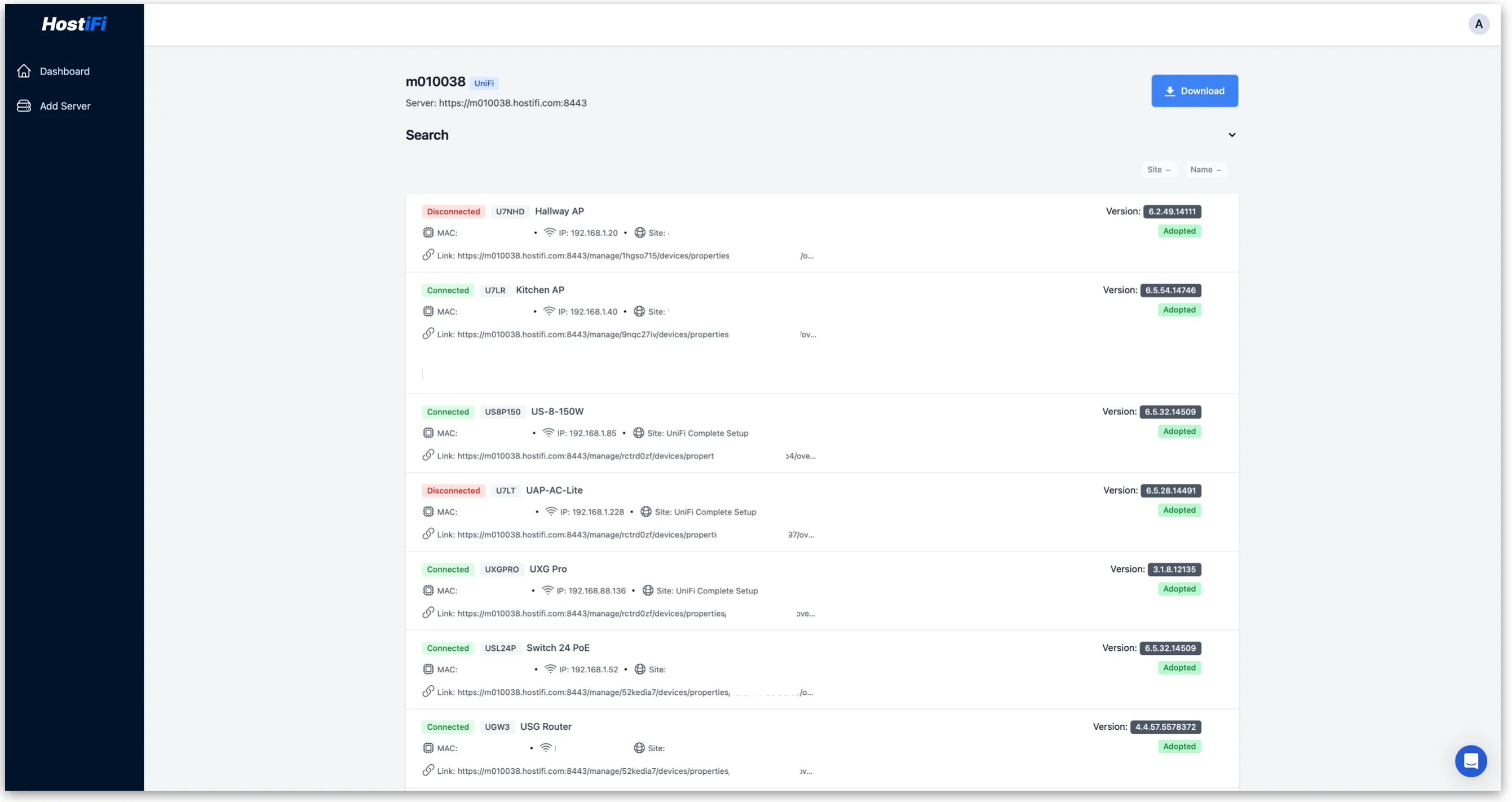Viewport: 1512px width, 802px height.
Task: Select the Disconnected badge on UAP-AC-Lite
Action: click(x=453, y=490)
